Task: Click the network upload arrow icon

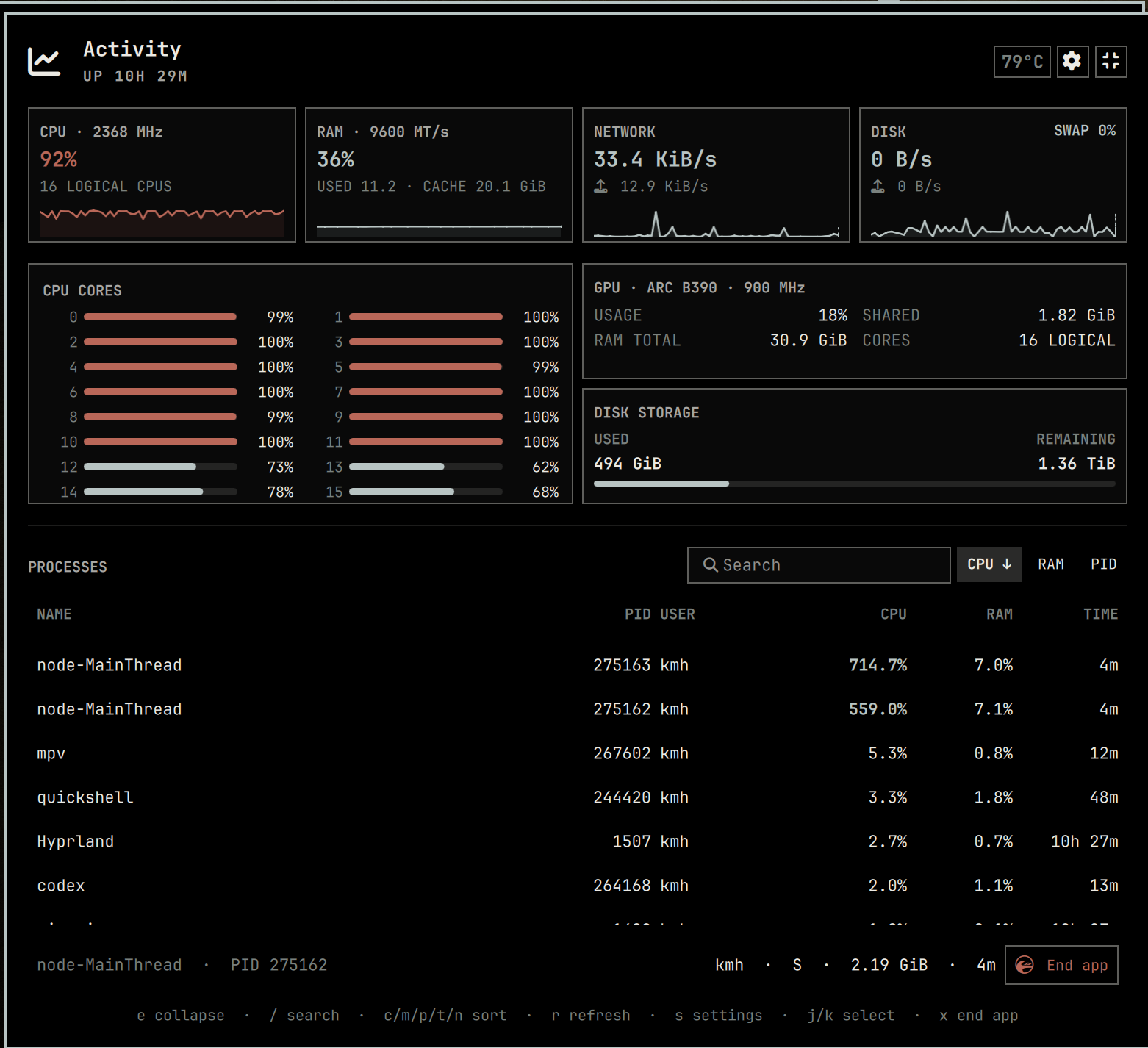Action: point(601,187)
